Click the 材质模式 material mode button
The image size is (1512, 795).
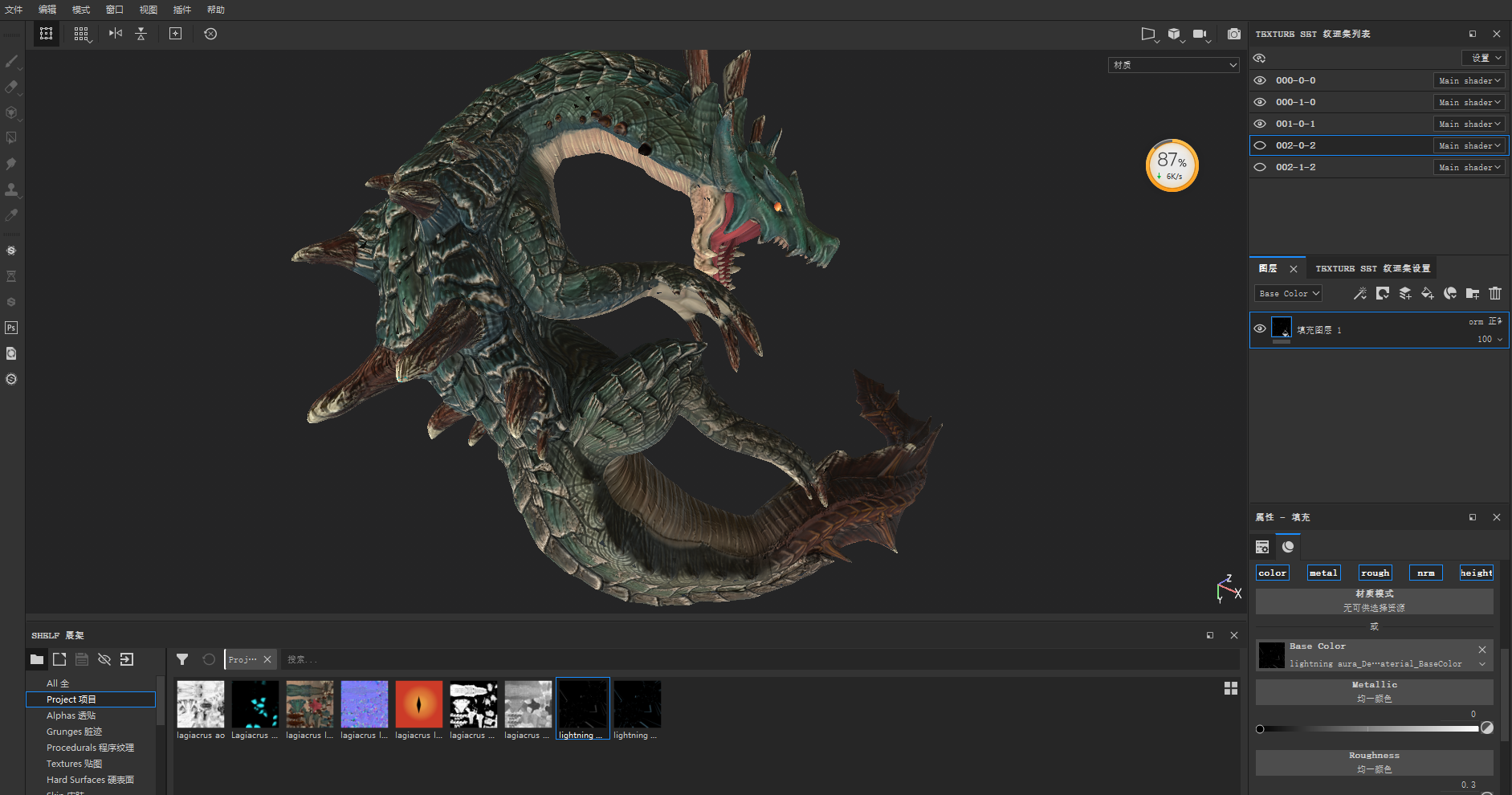(x=1374, y=601)
